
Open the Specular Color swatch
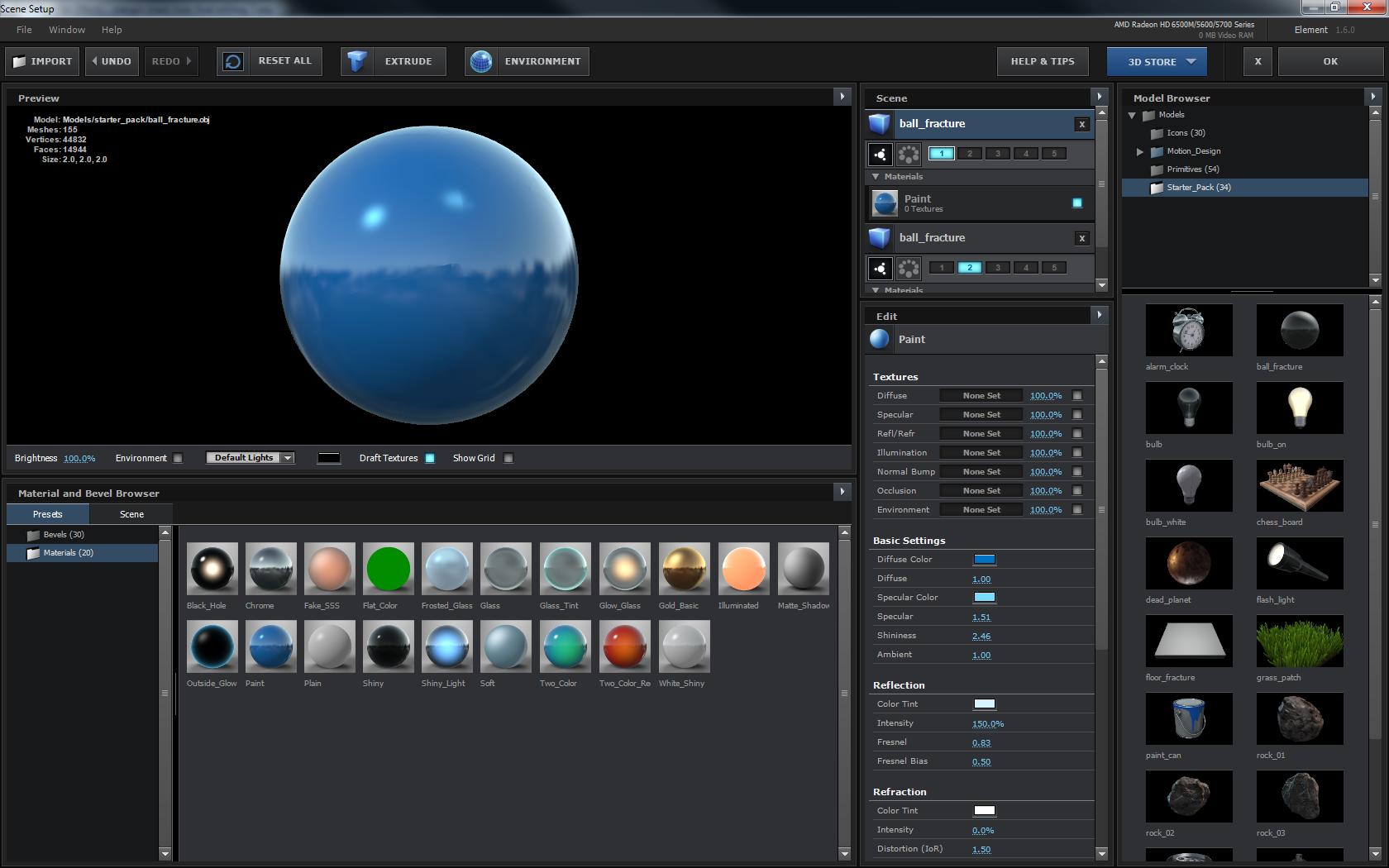tap(985, 598)
